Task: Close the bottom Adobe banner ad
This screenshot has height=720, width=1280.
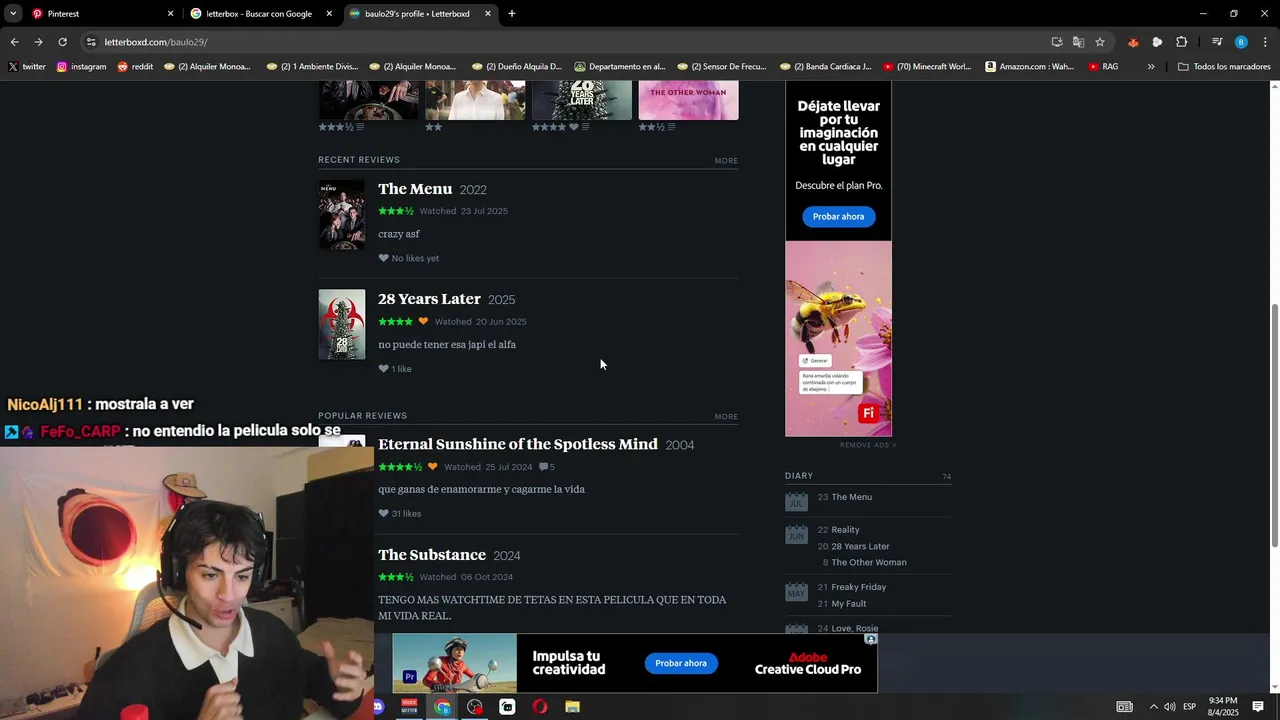Action: point(871,639)
